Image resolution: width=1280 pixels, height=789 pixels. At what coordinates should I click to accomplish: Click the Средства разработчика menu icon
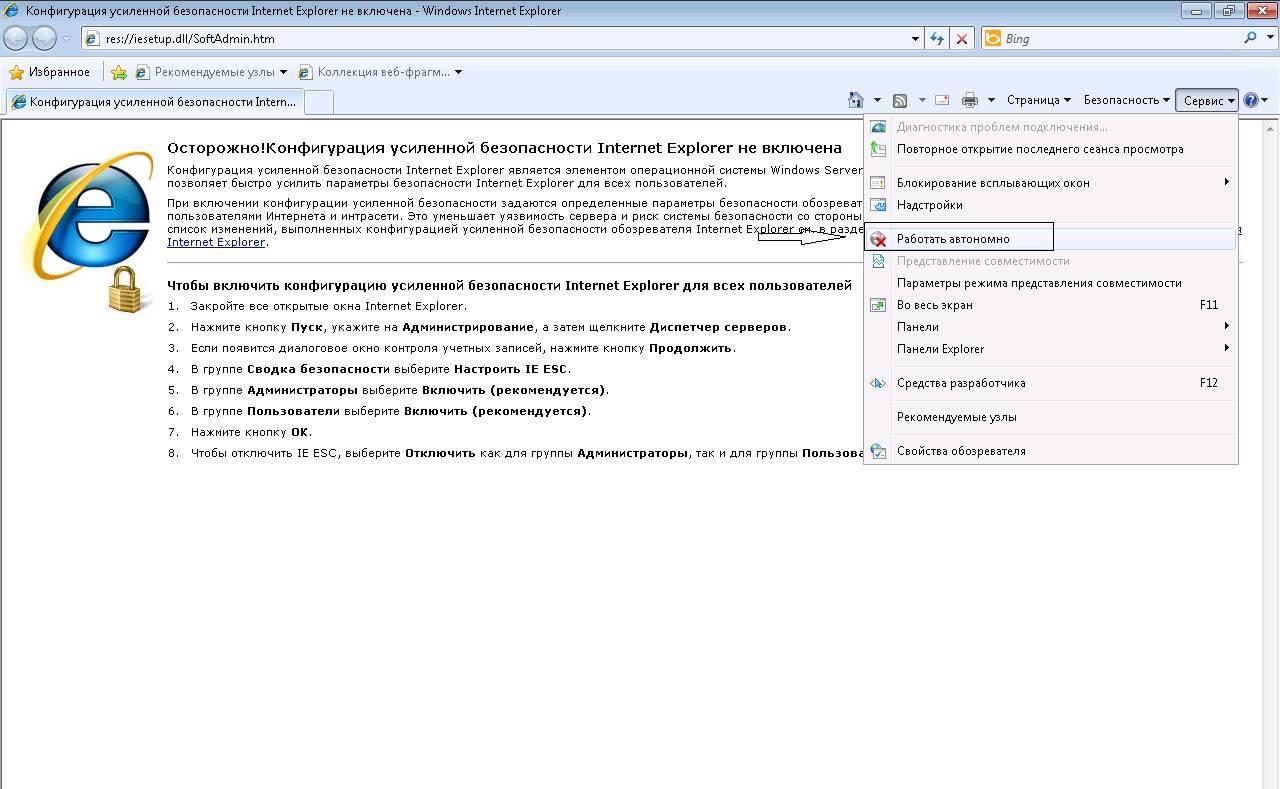click(878, 383)
